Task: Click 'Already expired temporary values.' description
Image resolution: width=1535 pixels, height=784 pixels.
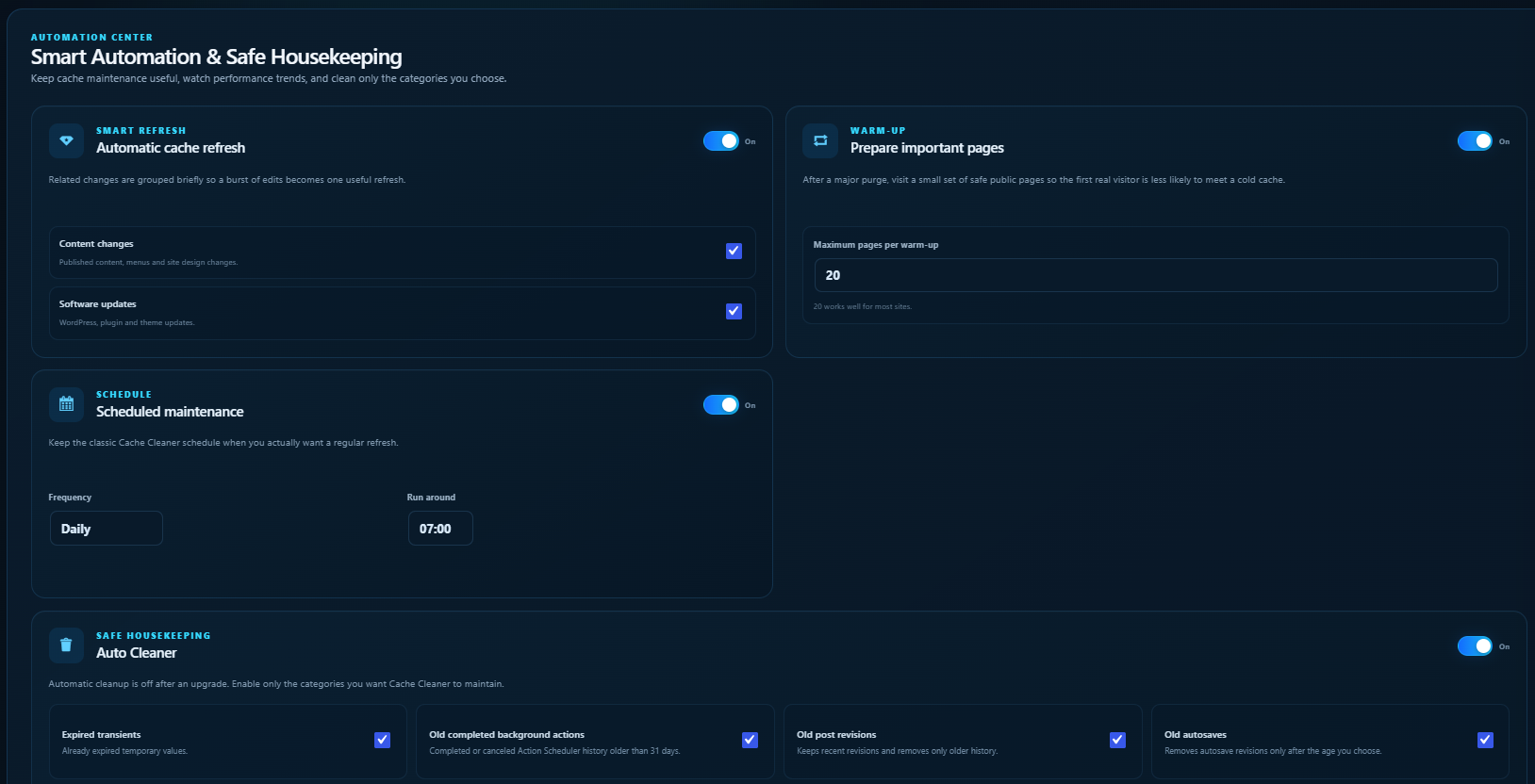Action: [125, 751]
